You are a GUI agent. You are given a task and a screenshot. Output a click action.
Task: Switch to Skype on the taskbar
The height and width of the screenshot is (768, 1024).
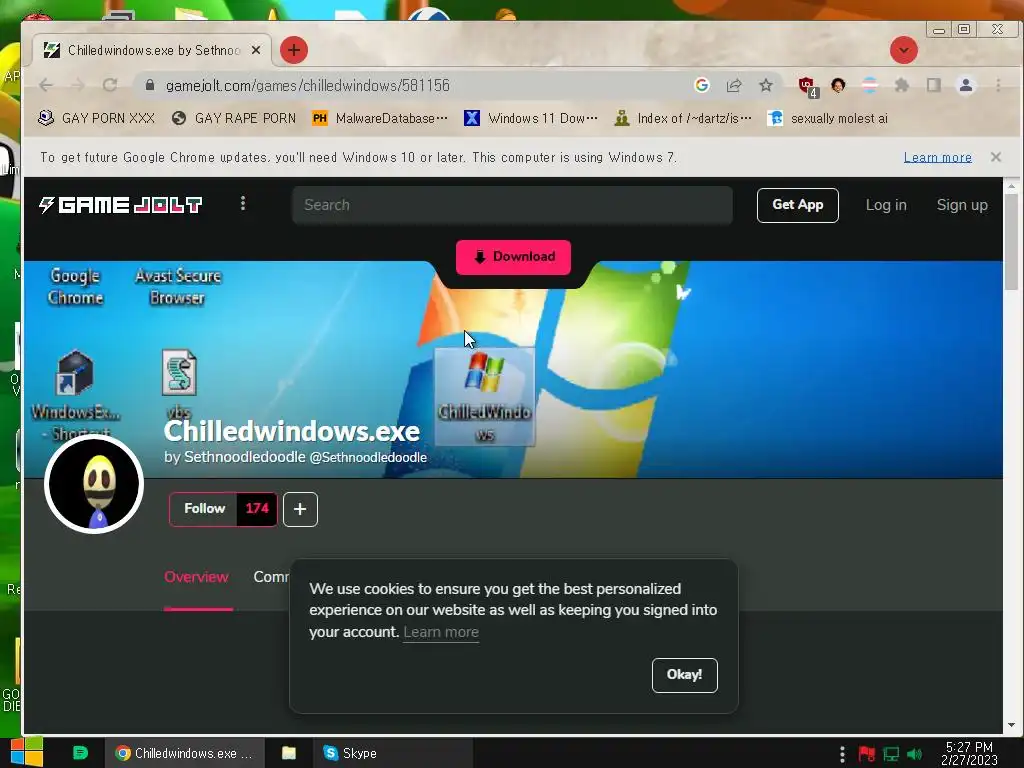tap(393, 753)
